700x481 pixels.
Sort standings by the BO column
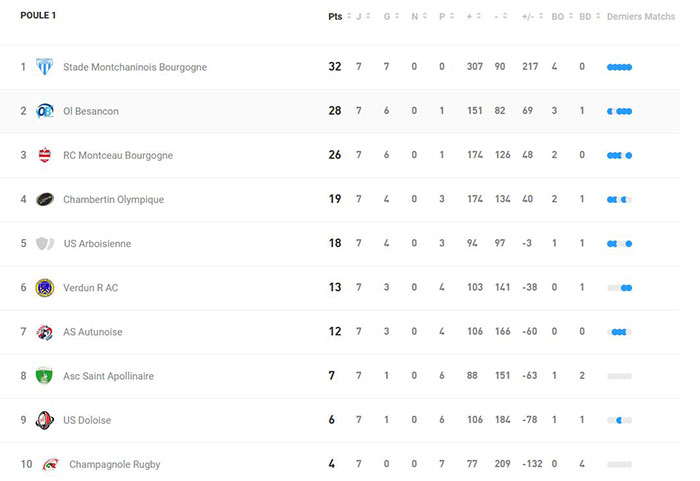point(562,17)
